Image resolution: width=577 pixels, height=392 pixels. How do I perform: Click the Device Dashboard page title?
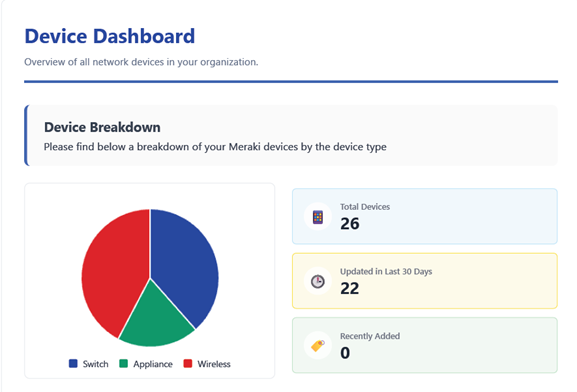110,36
